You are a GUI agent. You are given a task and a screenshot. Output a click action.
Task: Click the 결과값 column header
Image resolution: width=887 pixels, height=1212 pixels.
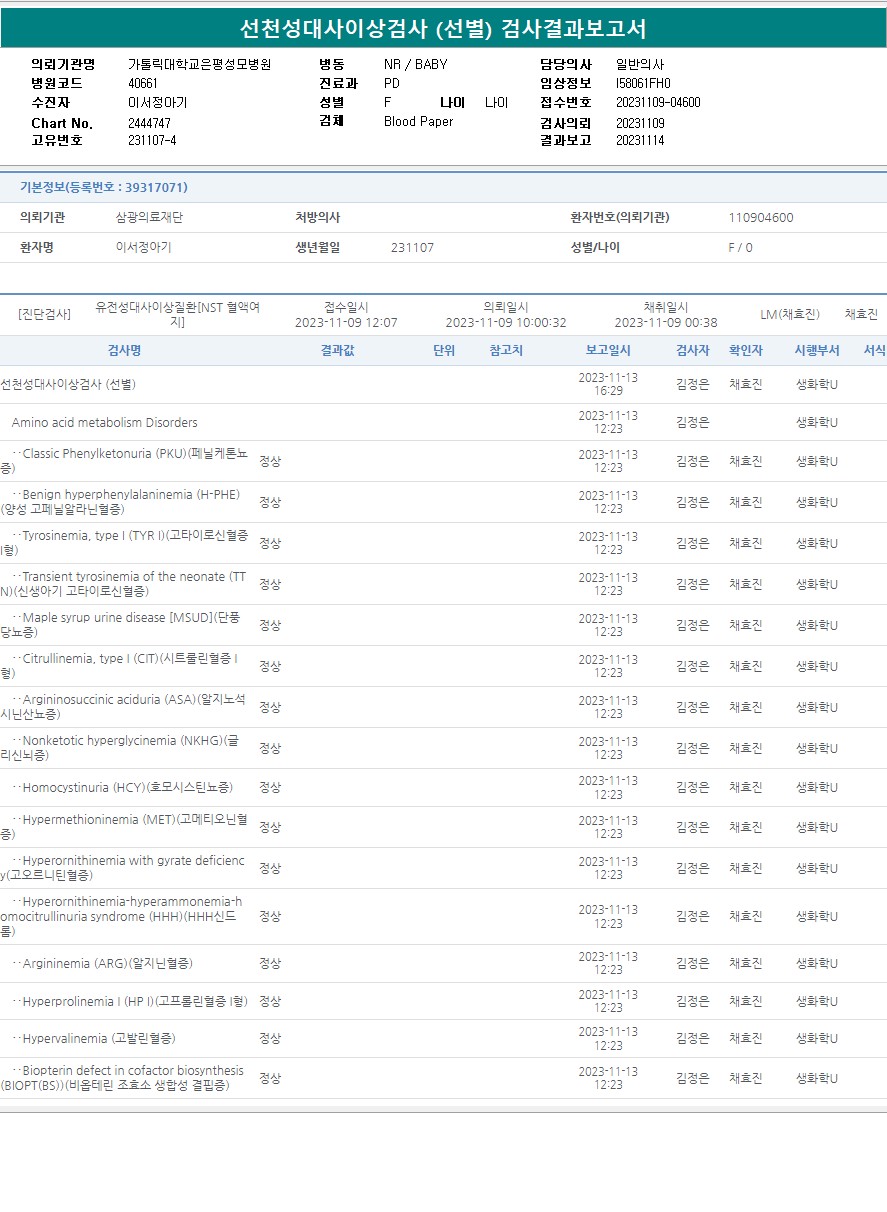[x=337, y=350]
